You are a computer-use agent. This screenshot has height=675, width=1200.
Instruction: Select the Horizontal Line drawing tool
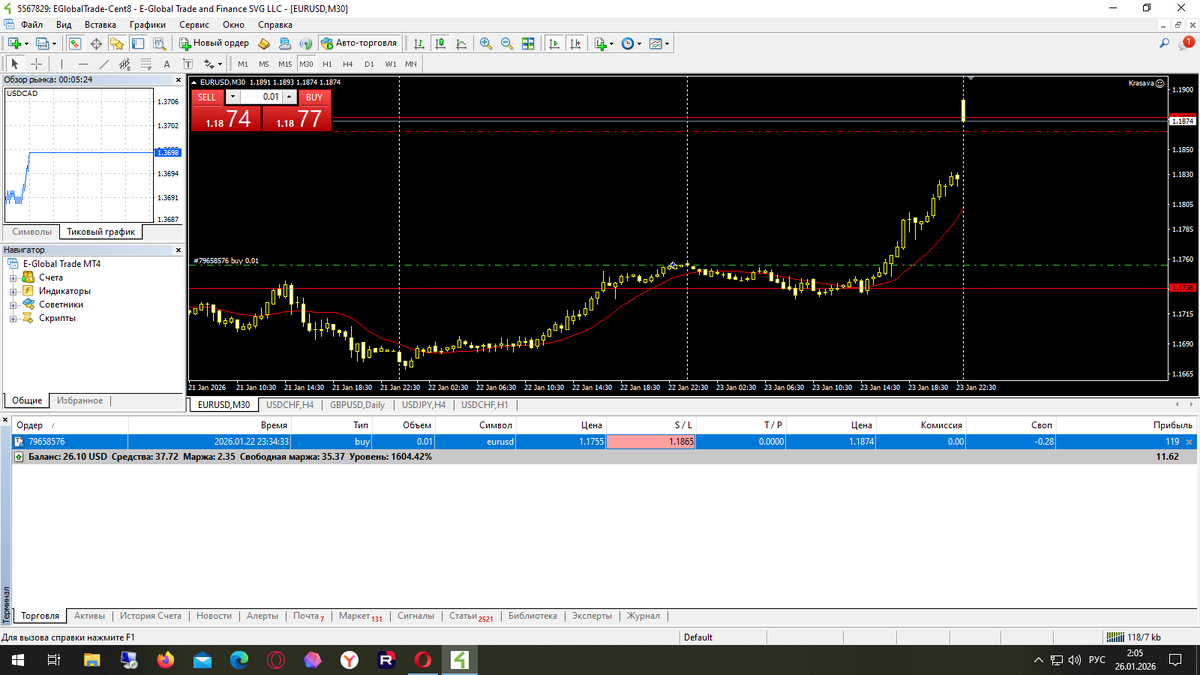click(83, 64)
